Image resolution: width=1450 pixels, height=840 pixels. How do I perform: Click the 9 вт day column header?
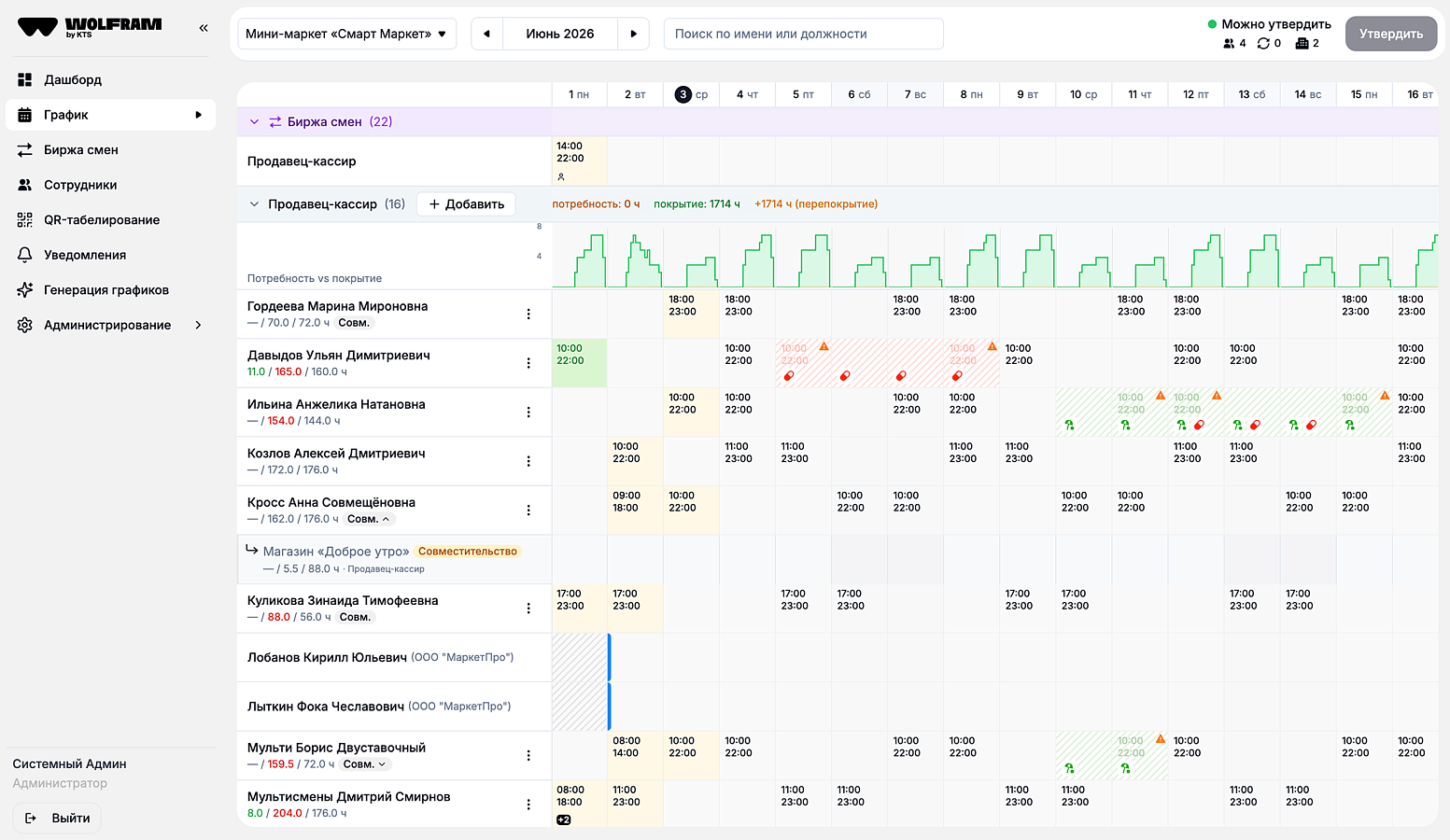pyautogui.click(x=1028, y=94)
